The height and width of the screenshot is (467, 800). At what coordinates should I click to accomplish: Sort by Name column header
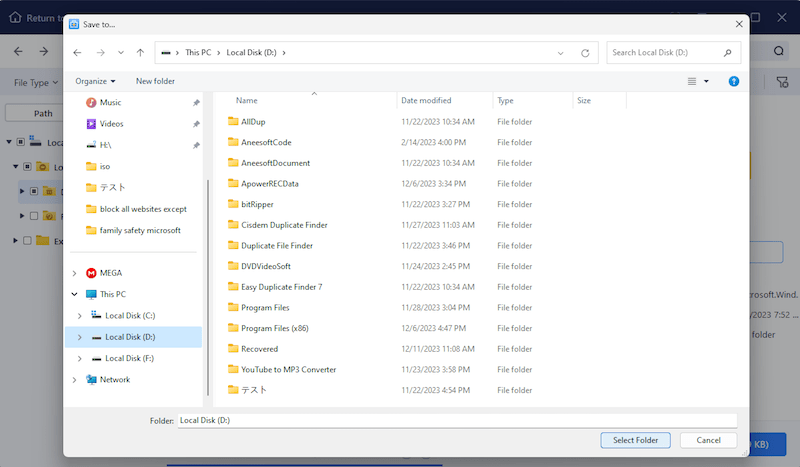click(246, 101)
